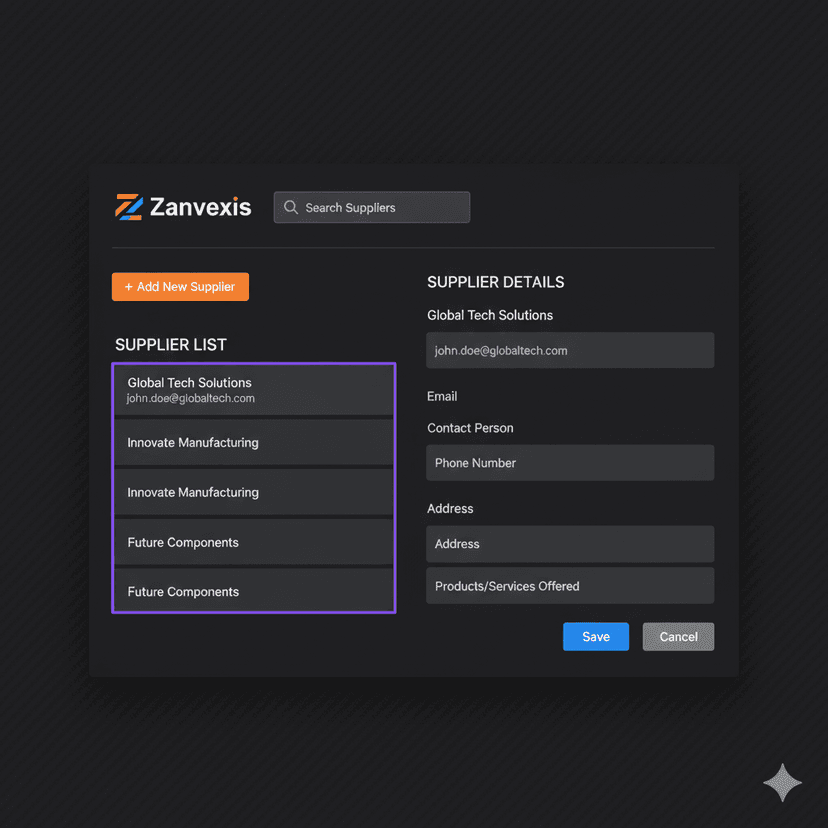The width and height of the screenshot is (828, 828).
Task: Click the Zanvexis logo icon
Action: 129,207
